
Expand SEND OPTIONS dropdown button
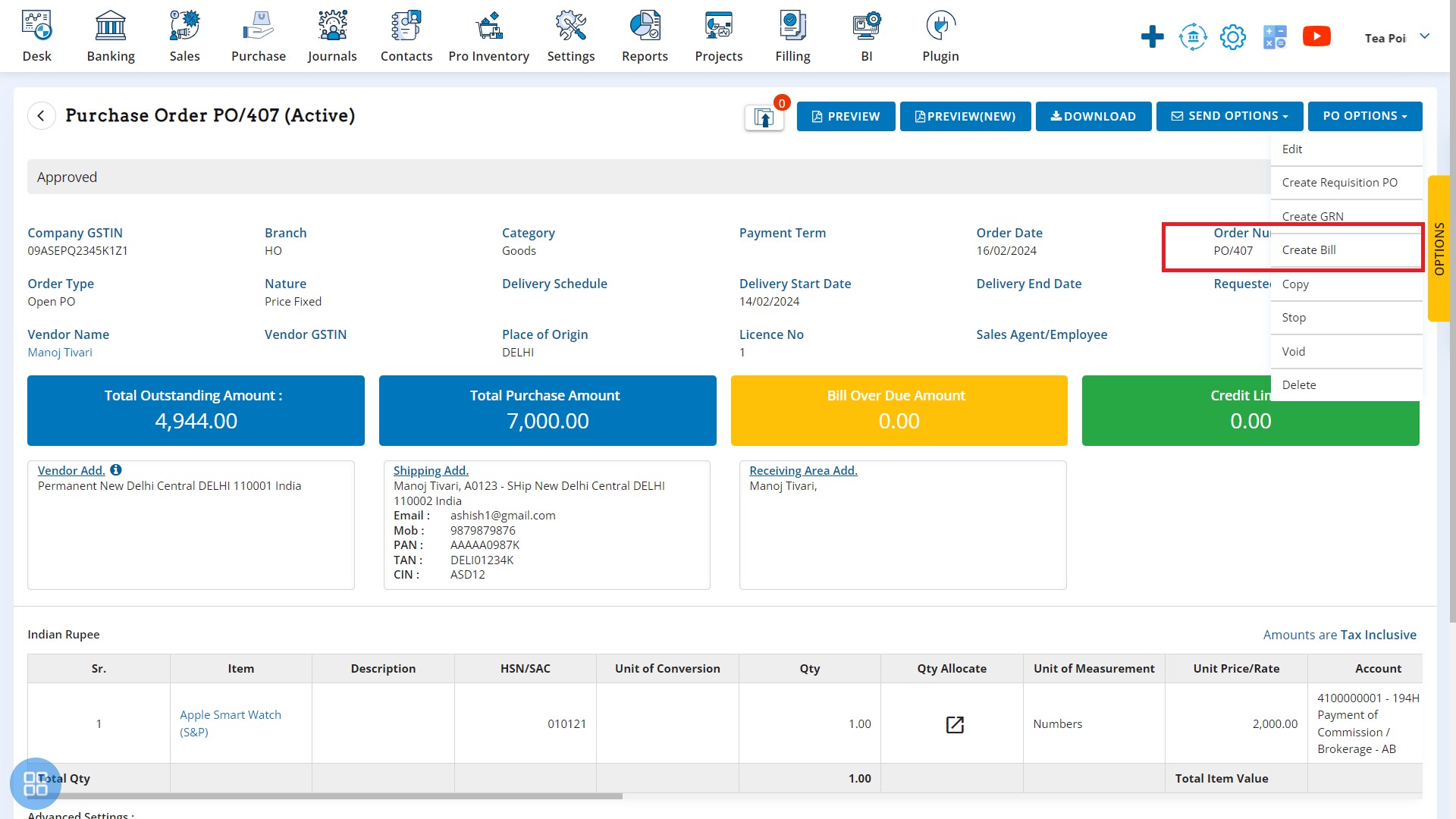pos(1230,115)
